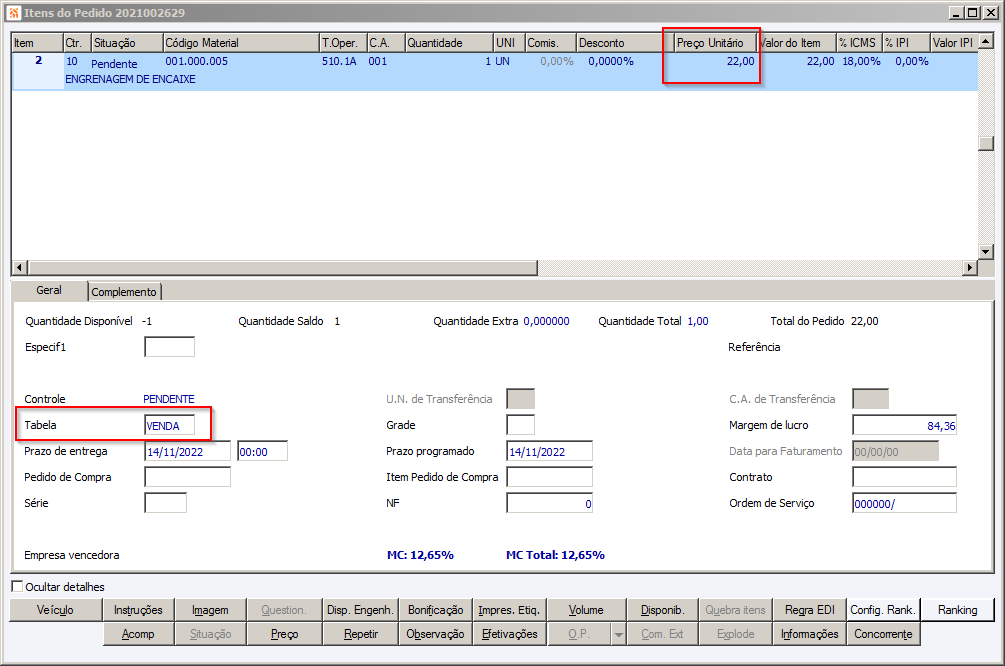Open Observação
The image size is (1005, 666).
tap(435, 635)
